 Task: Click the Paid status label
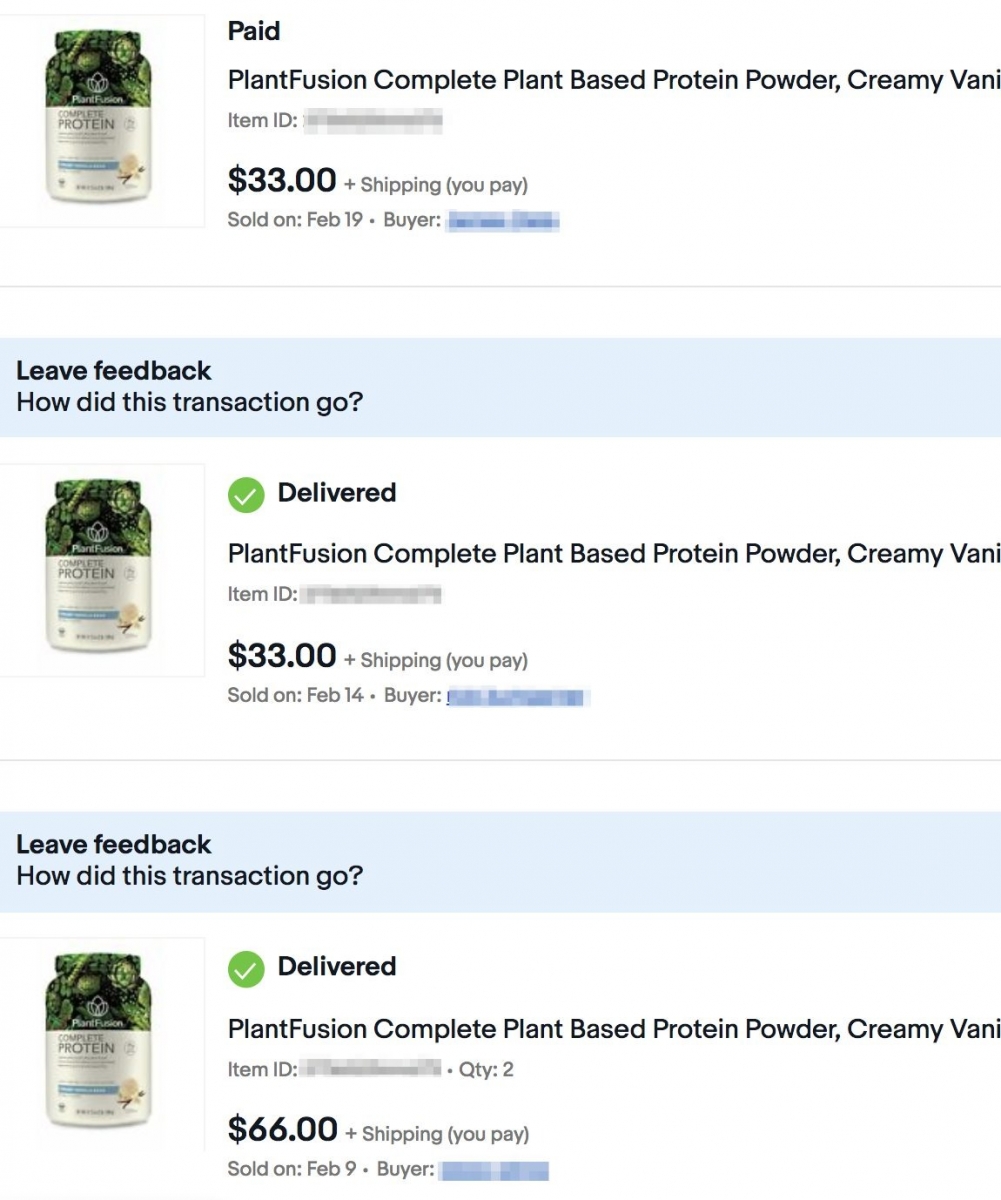pyautogui.click(x=254, y=32)
